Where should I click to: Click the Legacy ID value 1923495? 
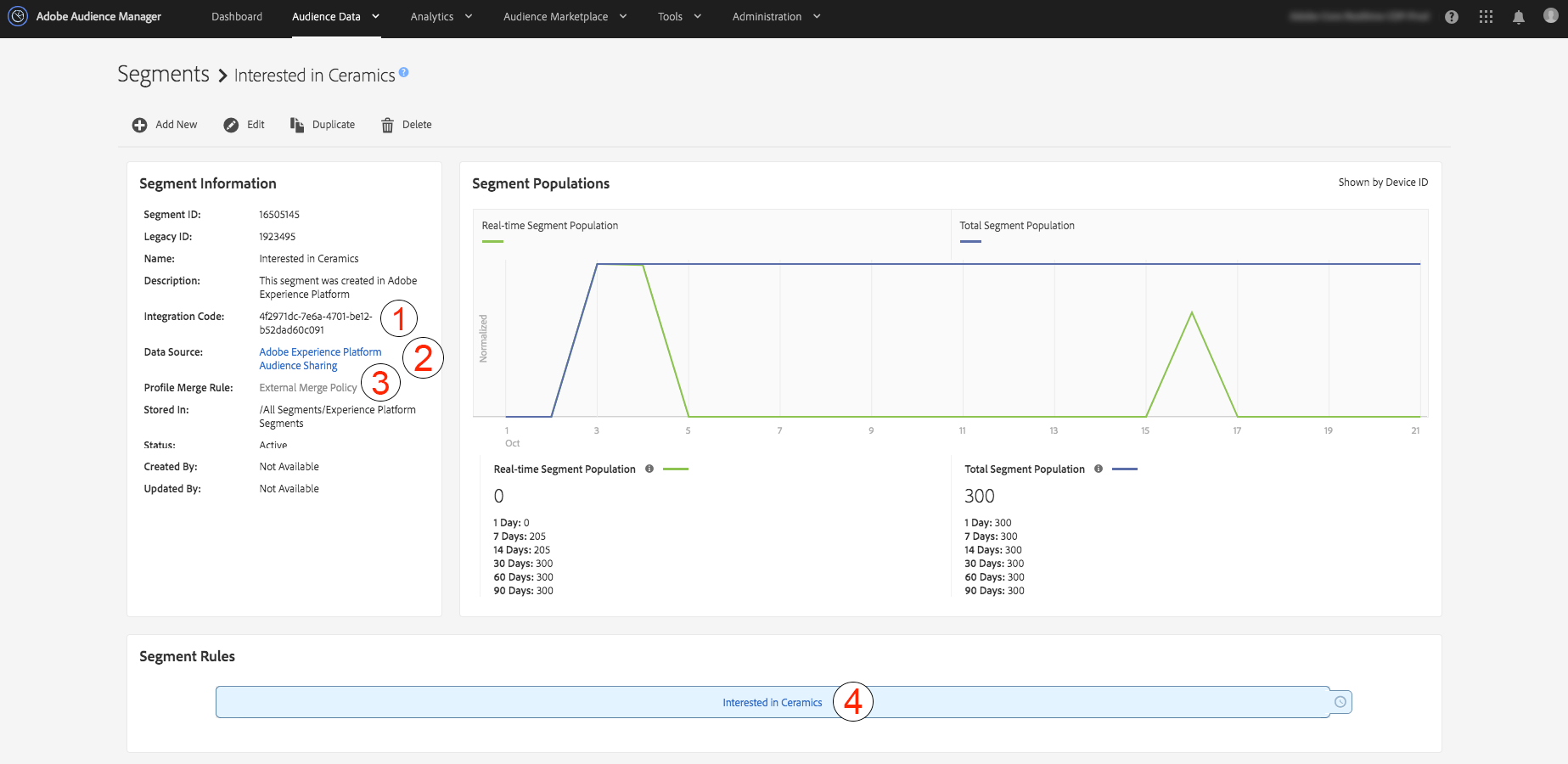pos(278,237)
